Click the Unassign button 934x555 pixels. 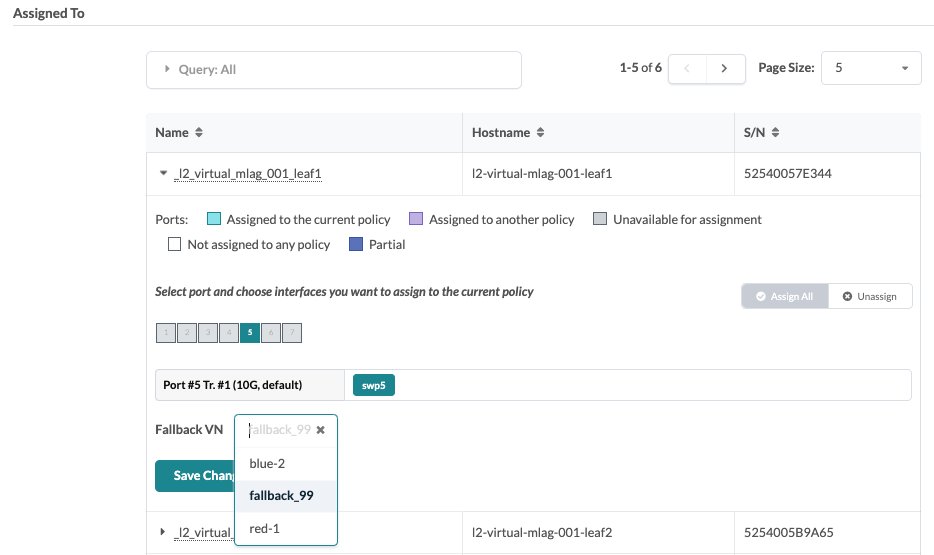(x=870, y=296)
